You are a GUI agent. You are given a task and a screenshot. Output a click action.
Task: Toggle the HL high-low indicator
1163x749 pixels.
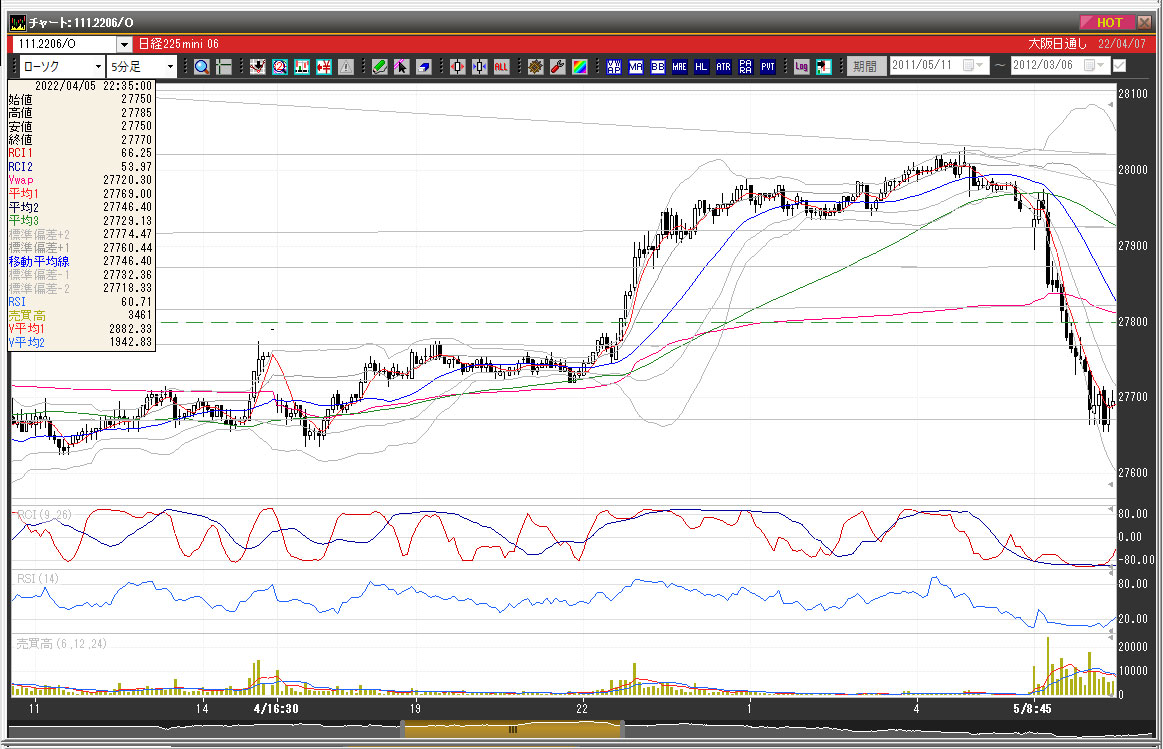(x=702, y=67)
